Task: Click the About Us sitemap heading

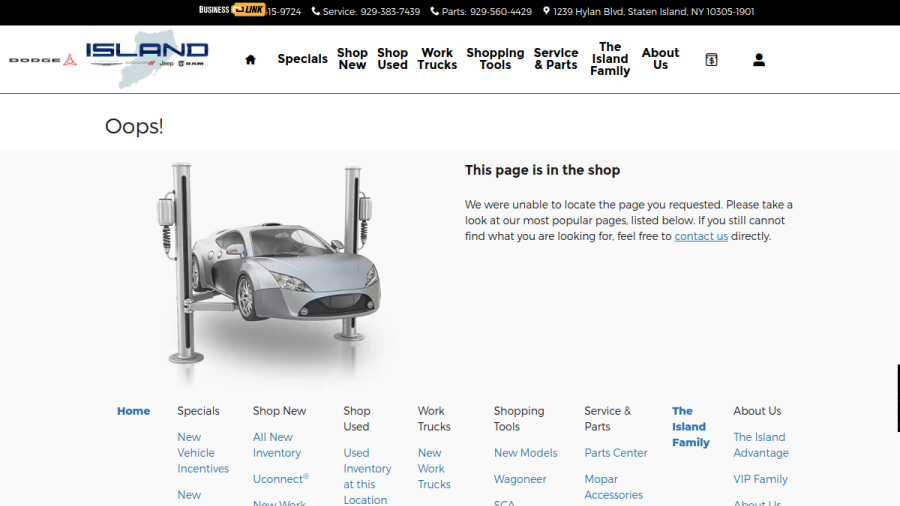Action: [757, 411]
